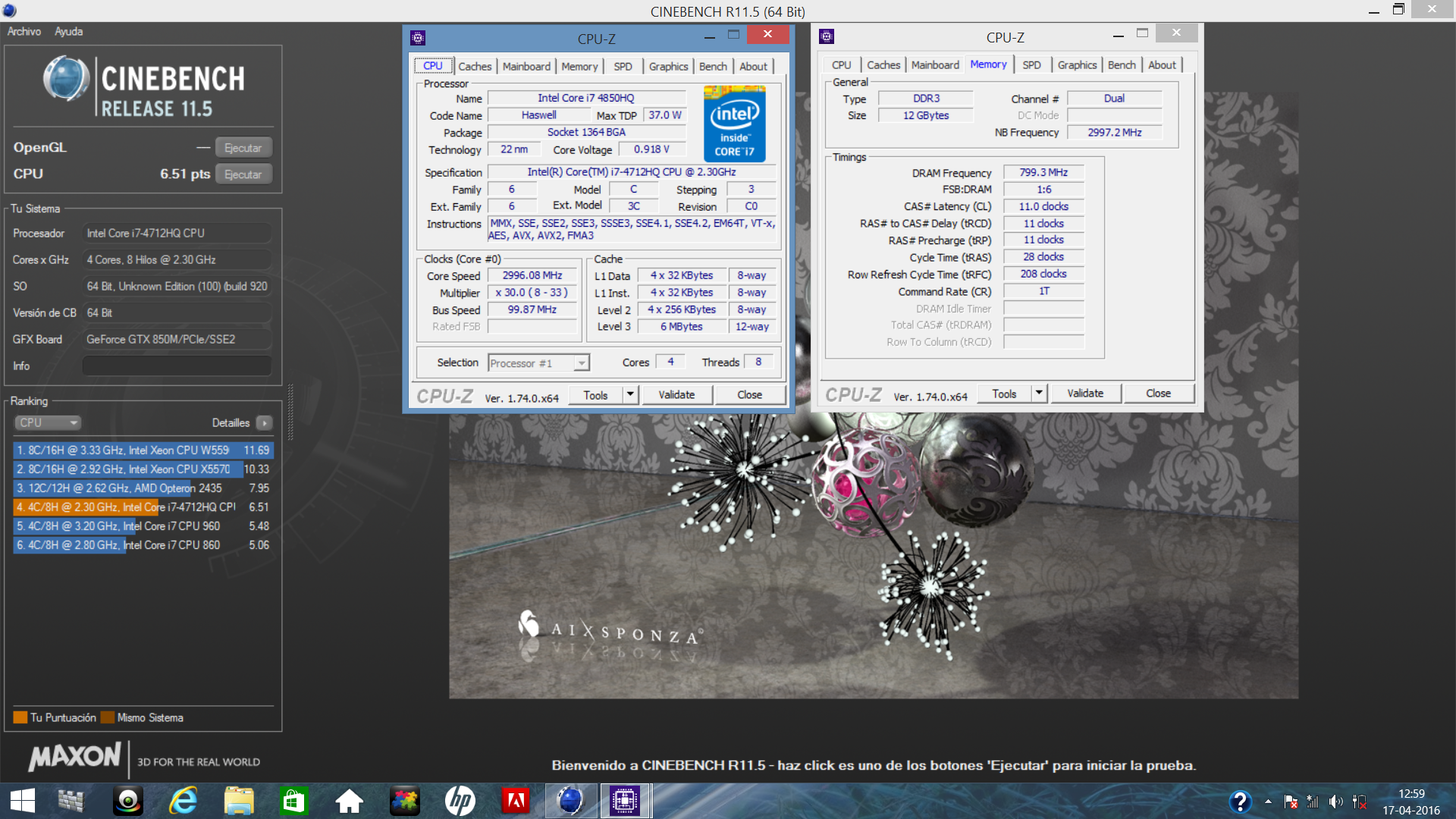Open the network signal tray icon
Image resolution: width=1456 pixels, height=819 pixels.
pyautogui.click(x=1313, y=802)
